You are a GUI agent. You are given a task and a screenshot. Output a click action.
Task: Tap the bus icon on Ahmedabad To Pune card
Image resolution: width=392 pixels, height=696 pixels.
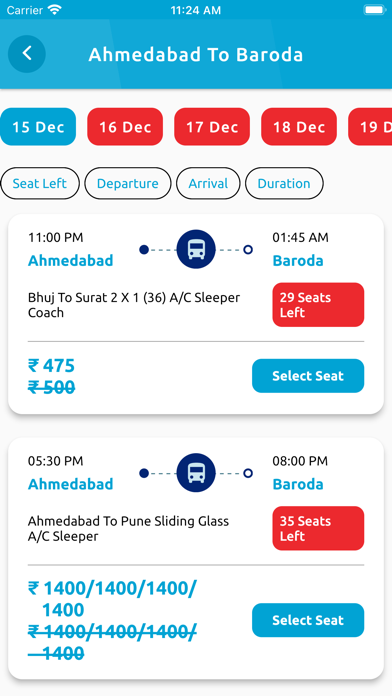pyautogui.click(x=196, y=473)
